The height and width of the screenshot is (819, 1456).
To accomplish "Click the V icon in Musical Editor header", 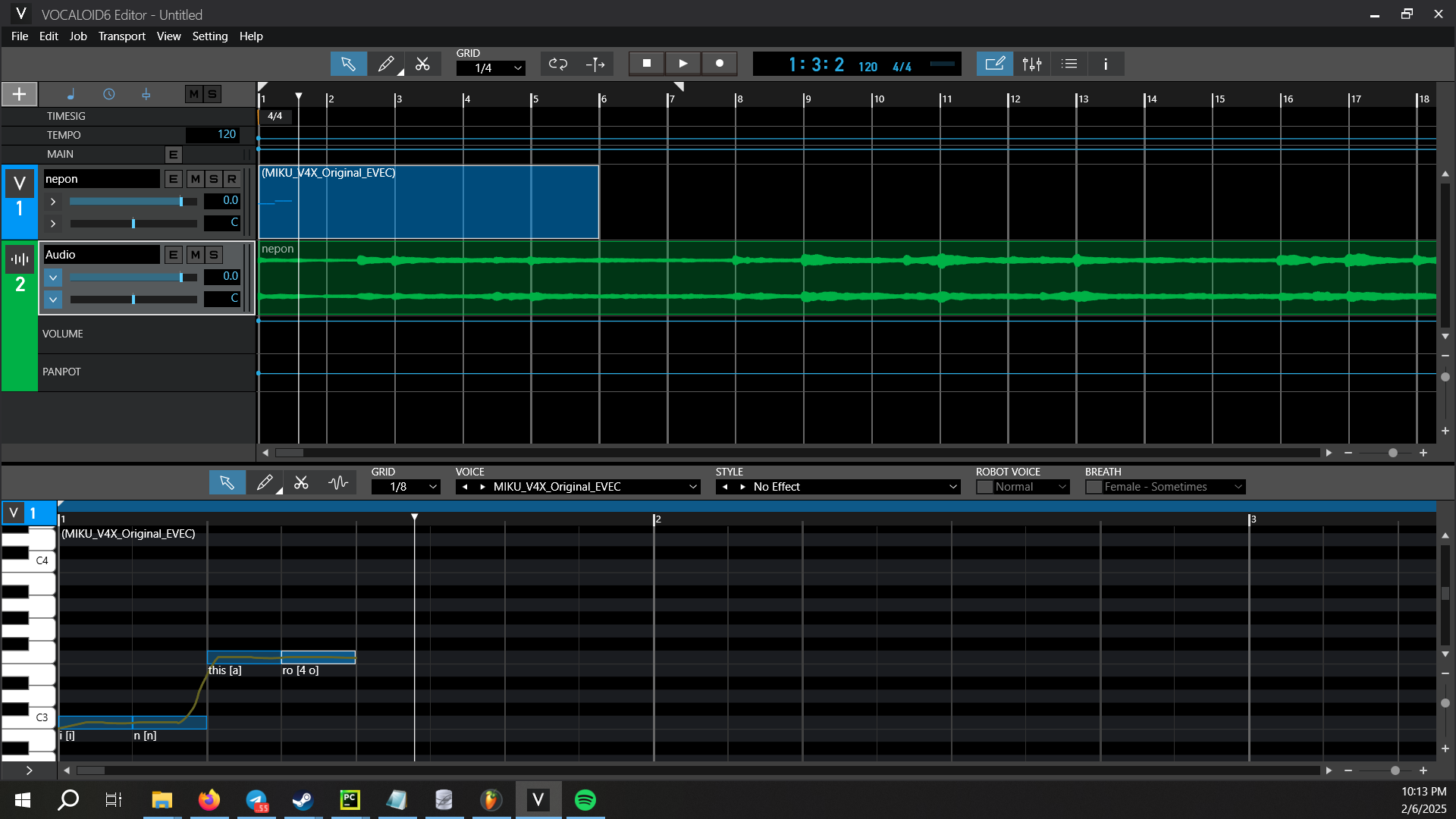I will (x=13, y=513).
